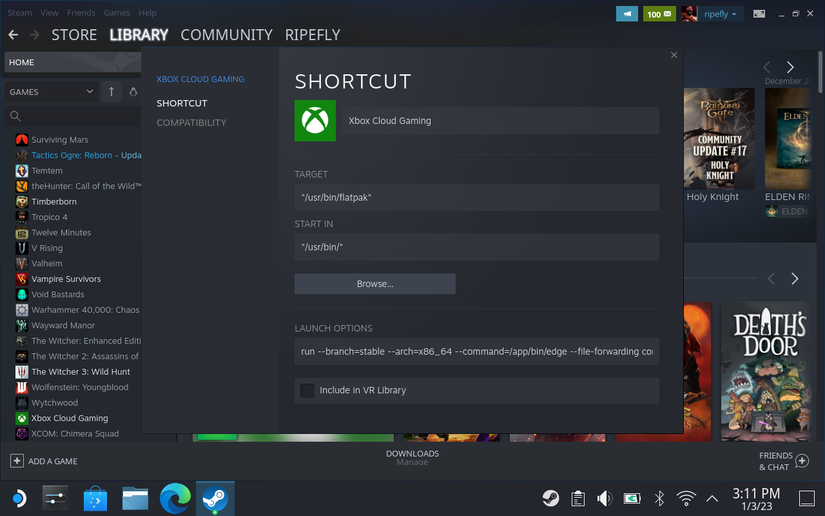Screen dimensions: 825x516
Task: Open the Discover store in taskbar
Action: (95, 497)
